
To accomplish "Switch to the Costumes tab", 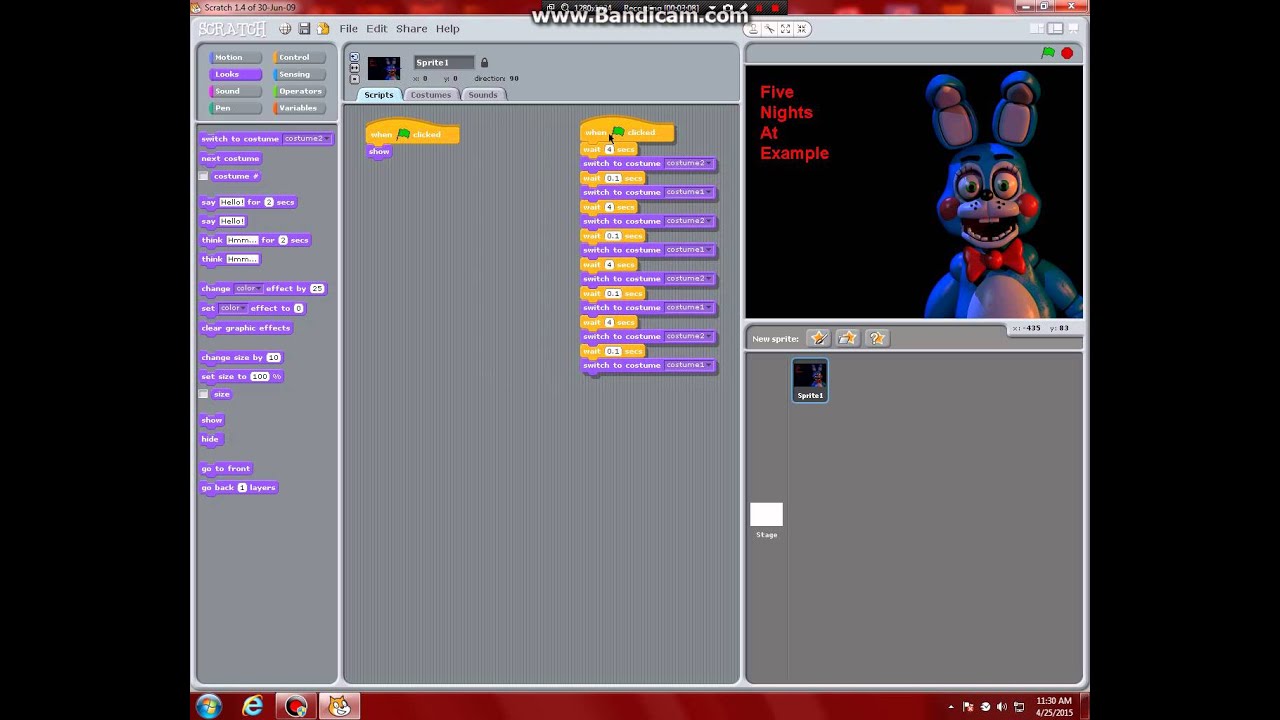I will [431, 94].
